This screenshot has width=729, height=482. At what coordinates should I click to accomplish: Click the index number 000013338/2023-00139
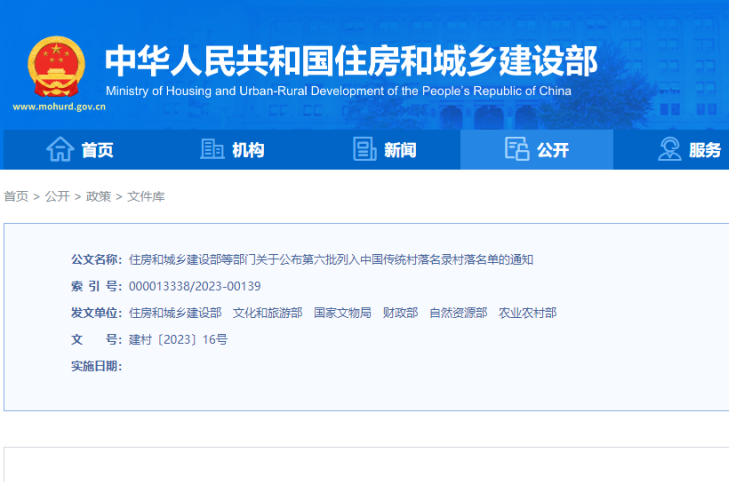(195, 286)
